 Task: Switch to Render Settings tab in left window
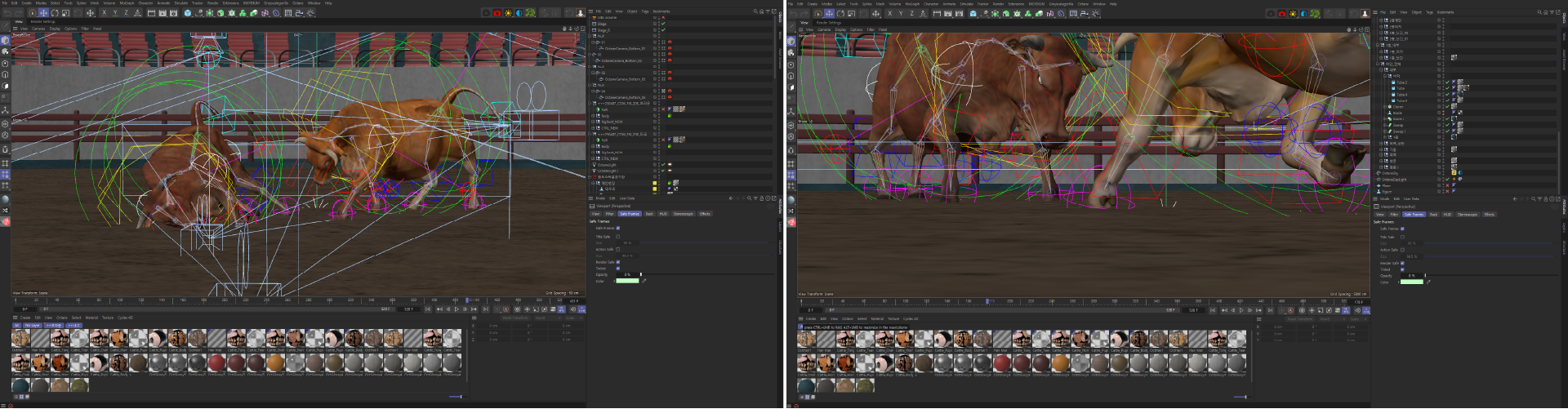(x=42, y=21)
